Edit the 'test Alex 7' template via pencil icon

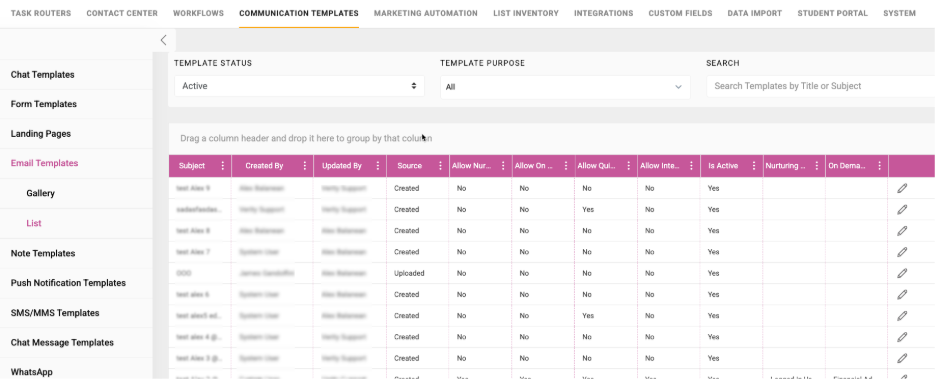902,252
